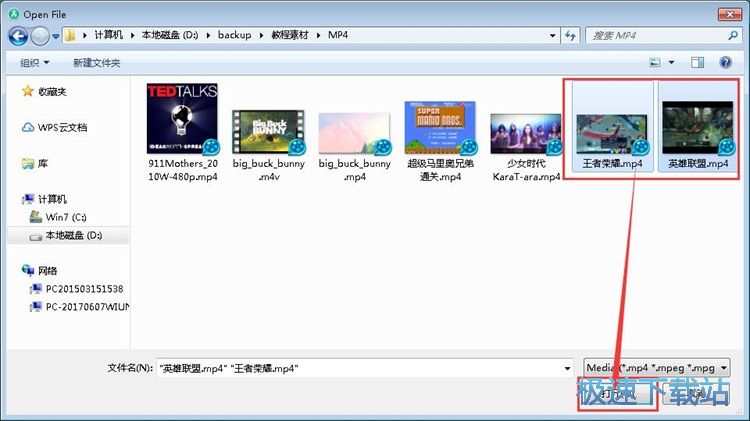Click the 文件名(N) input field

click(x=365, y=368)
